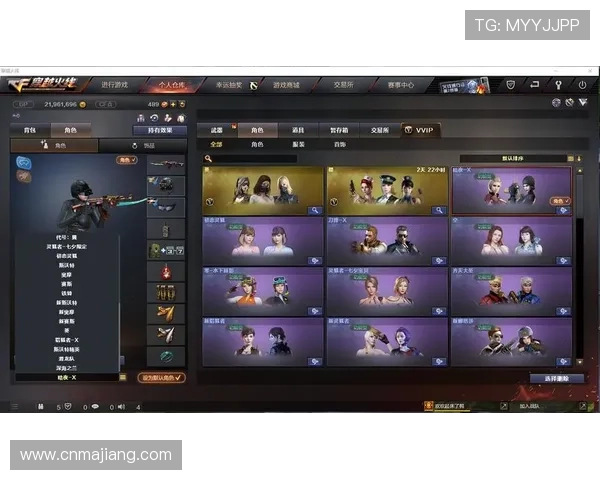The height and width of the screenshot is (480, 600).
Task: Click the podium-like icon above 持有效果
Action: 141,118
